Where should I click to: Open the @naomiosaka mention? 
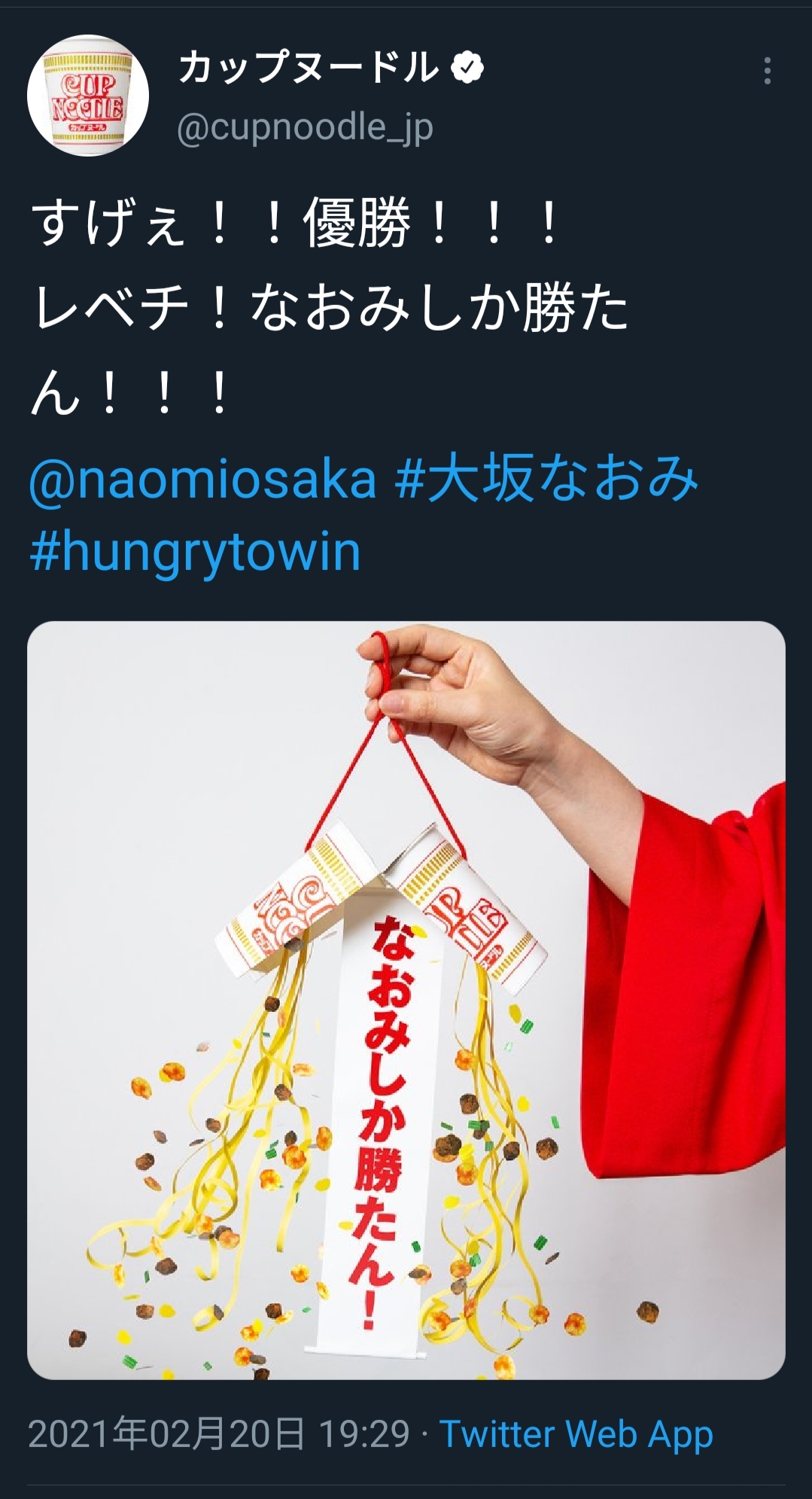[203, 480]
